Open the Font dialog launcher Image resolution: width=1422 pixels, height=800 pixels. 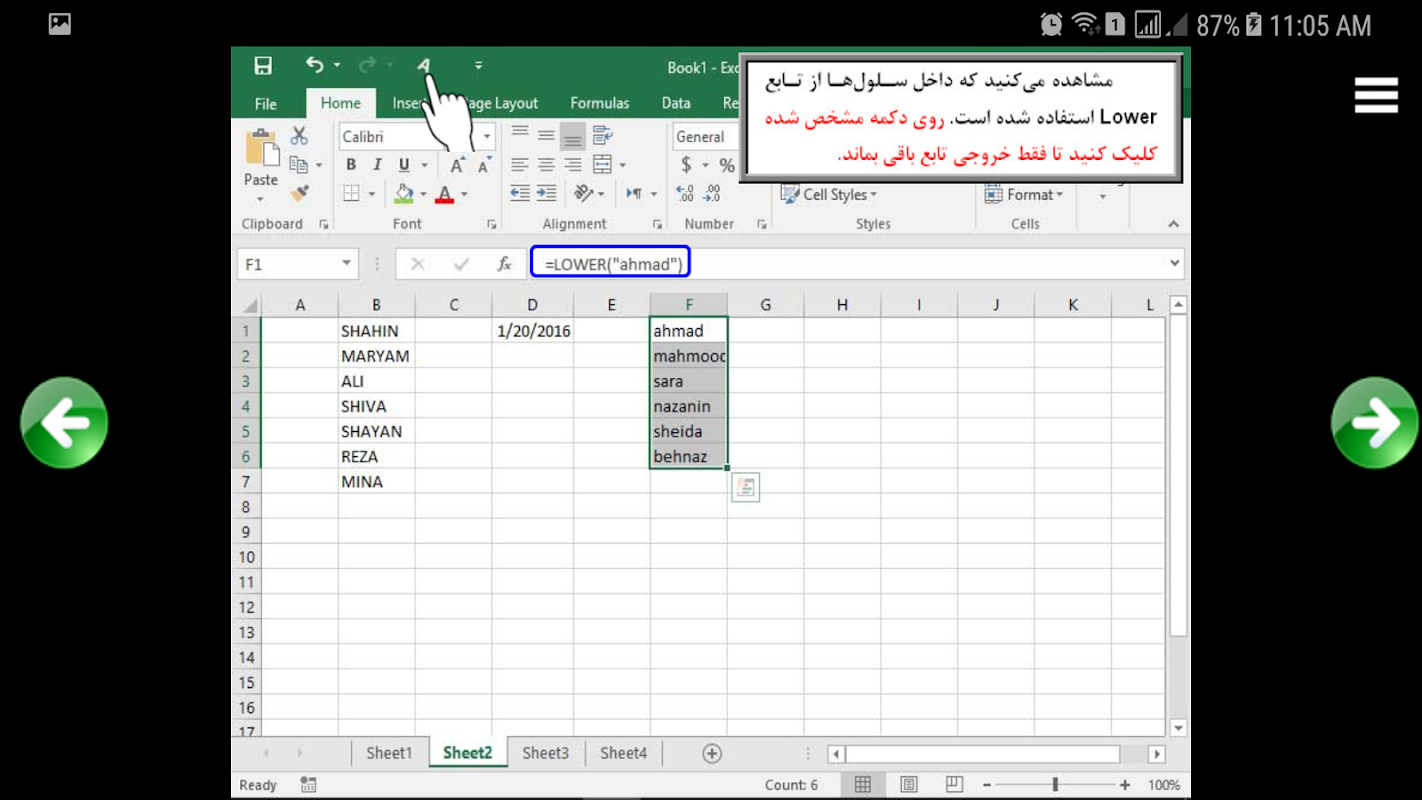coord(491,225)
